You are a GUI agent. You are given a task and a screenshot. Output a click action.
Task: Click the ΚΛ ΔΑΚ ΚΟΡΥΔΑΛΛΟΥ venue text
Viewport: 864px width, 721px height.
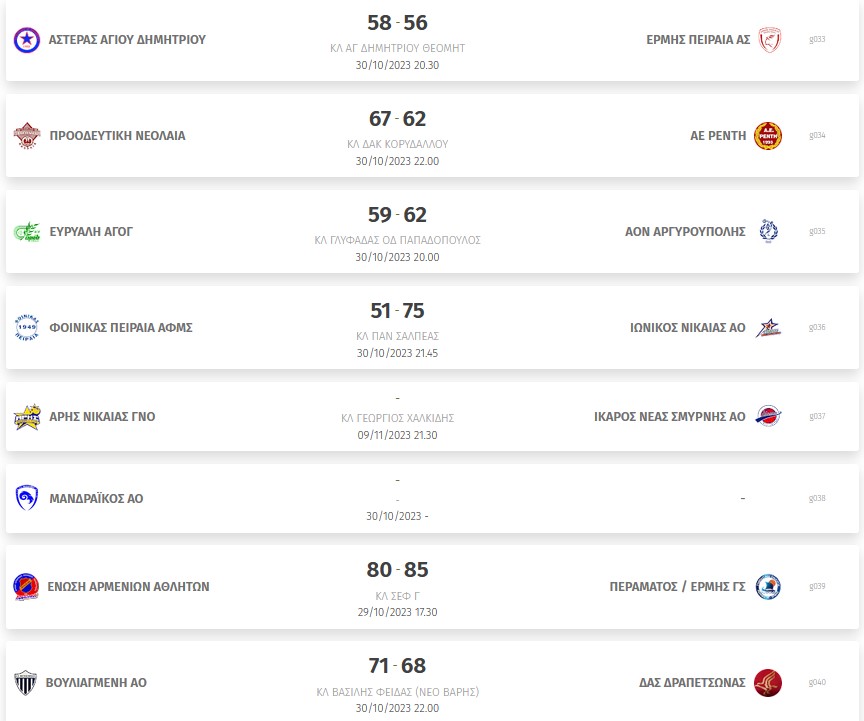(x=397, y=144)
